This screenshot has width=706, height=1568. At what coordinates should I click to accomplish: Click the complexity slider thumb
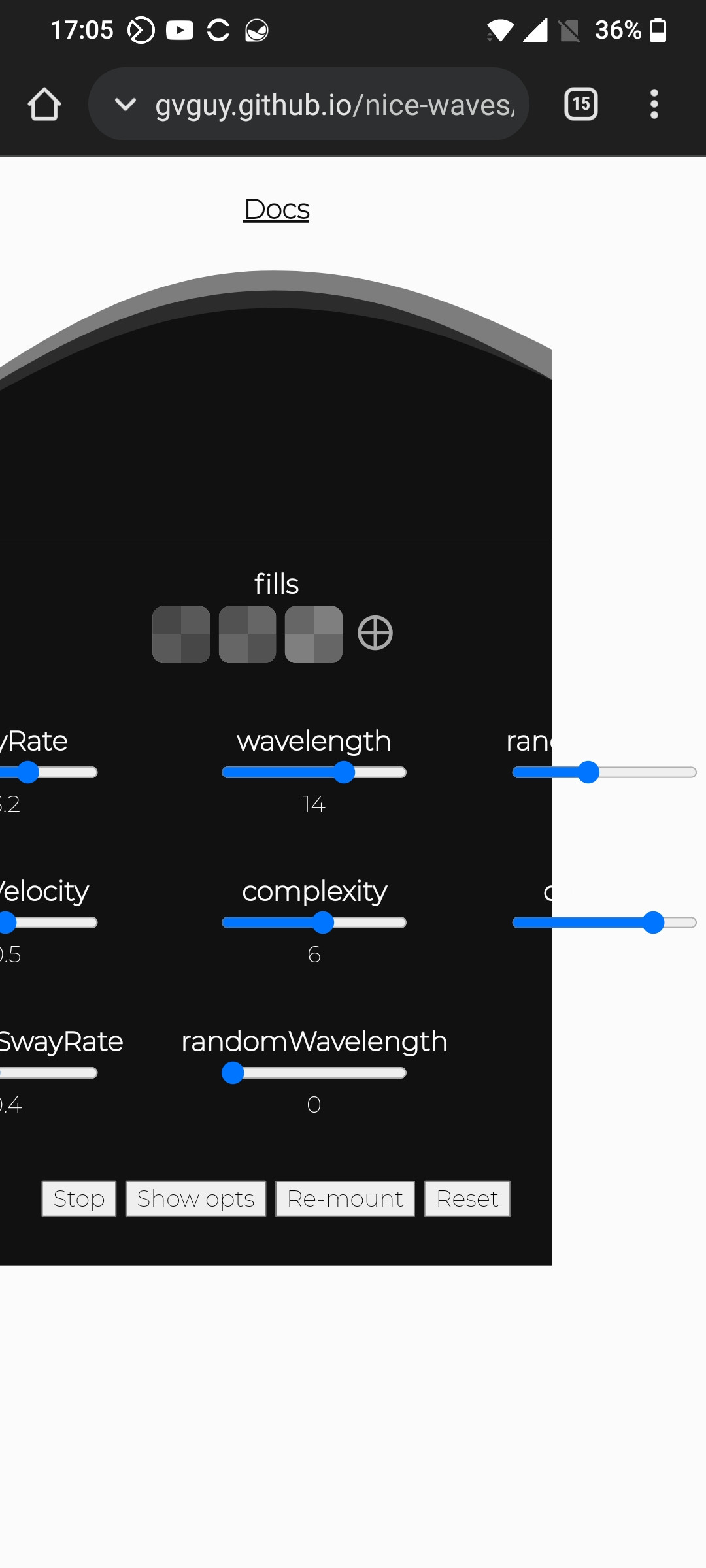click(325, 923)
